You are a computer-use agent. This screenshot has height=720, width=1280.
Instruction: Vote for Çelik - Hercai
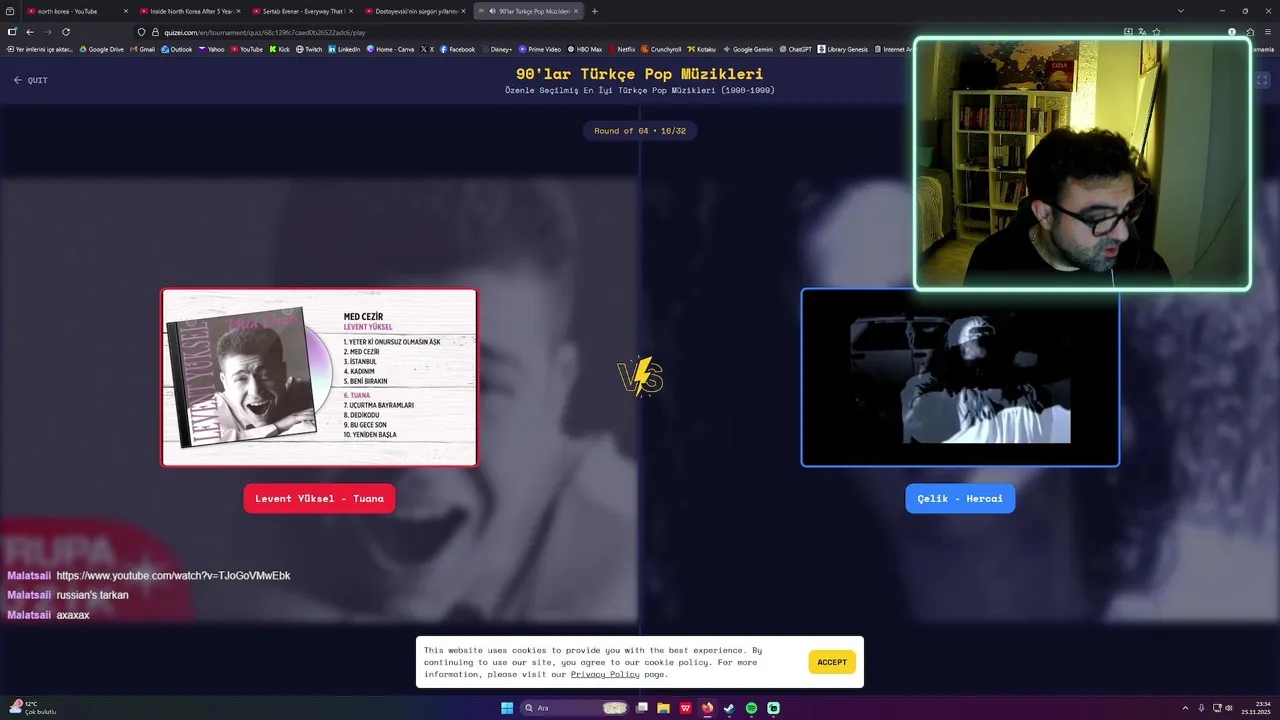click(x=960, y=498)
